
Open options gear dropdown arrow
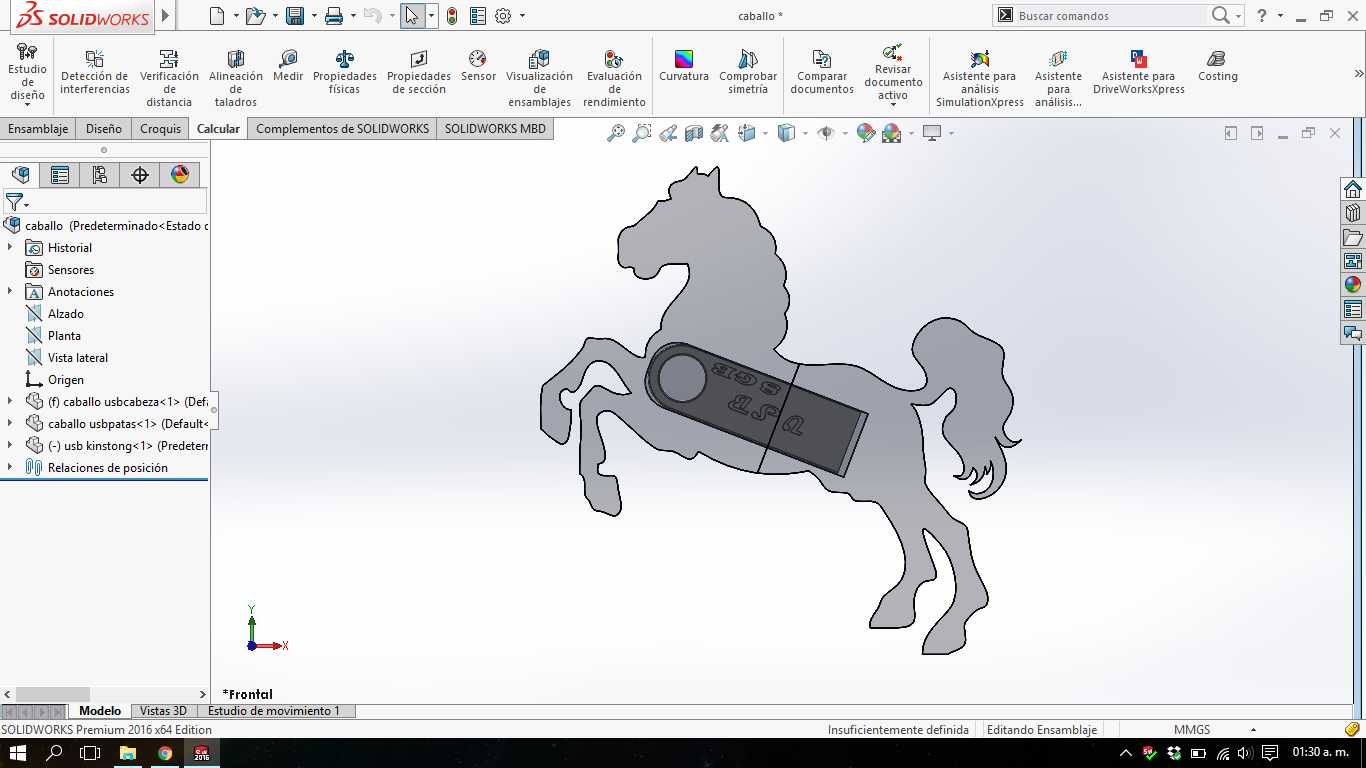pyautogui.click(x=522, y=16)
